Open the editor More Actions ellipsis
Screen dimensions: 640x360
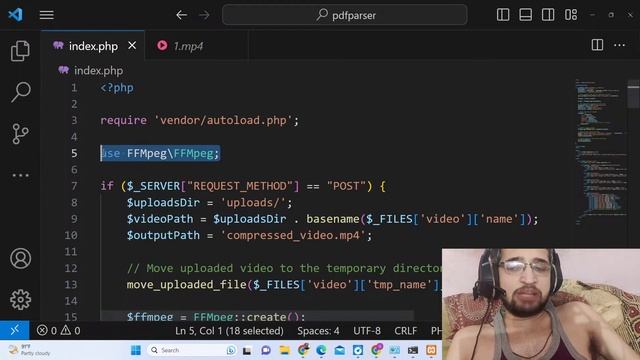click(x=620, y=45)
